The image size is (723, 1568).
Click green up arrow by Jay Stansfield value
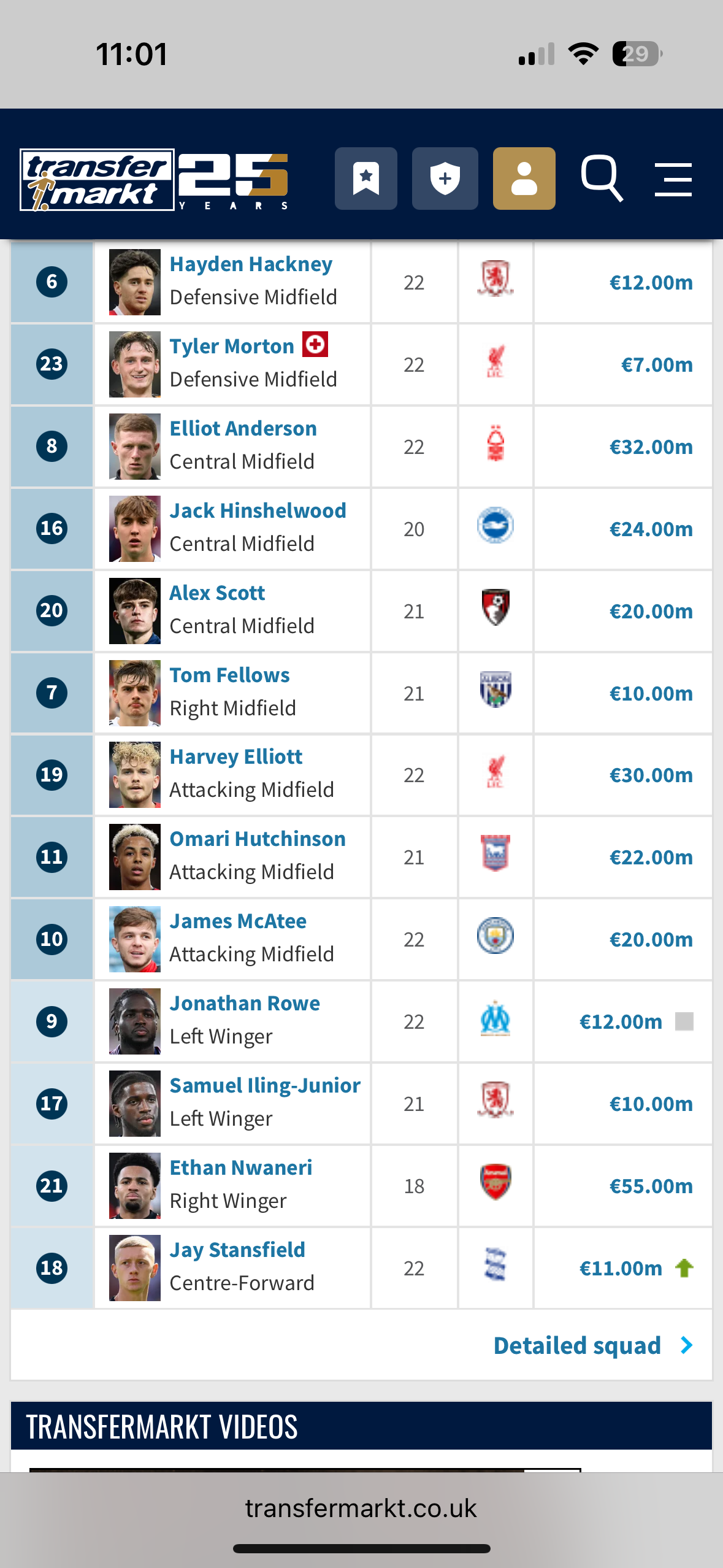point(684,1267)
